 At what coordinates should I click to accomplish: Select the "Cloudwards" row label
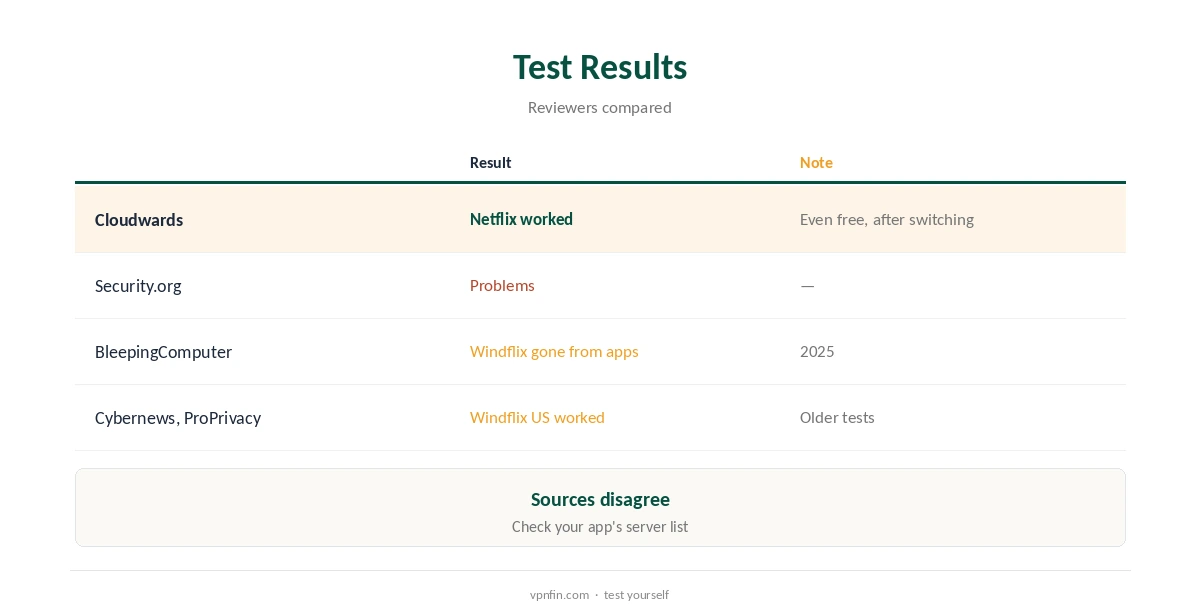pos(139,220)
